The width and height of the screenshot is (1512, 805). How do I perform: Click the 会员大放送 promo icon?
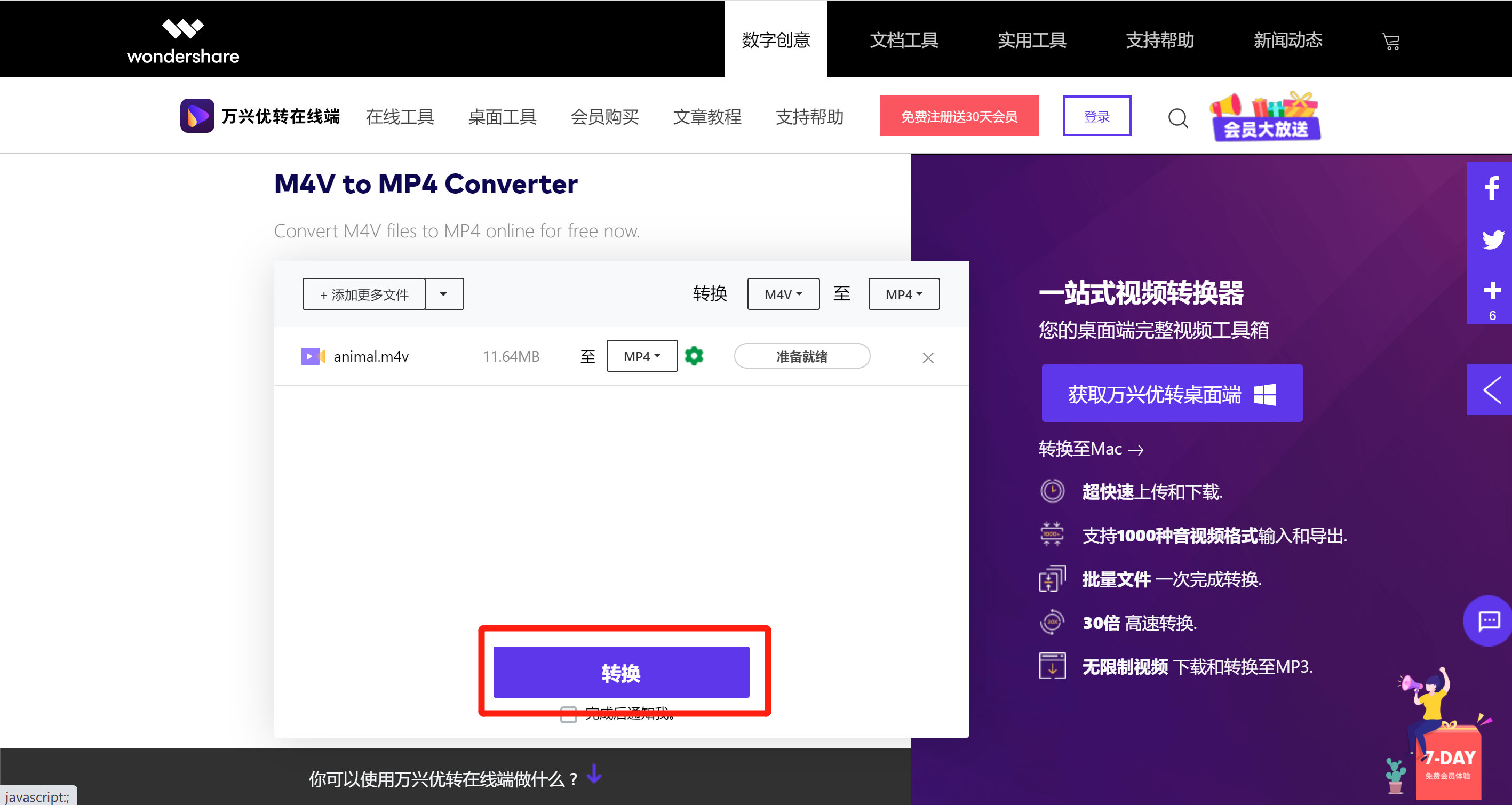point(1265,116)
